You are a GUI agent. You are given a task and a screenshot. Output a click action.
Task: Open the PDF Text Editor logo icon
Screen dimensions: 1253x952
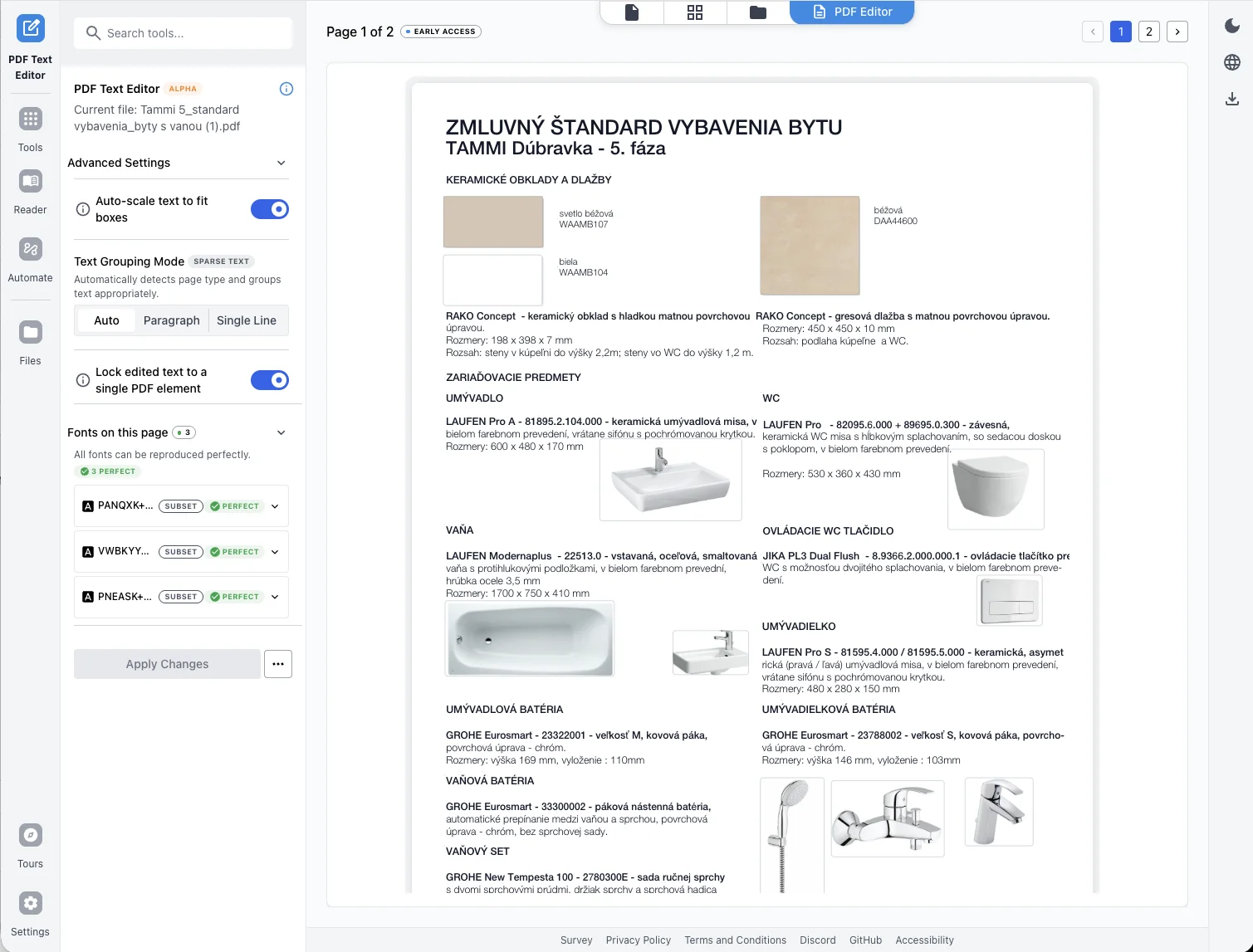coord(31,28)
